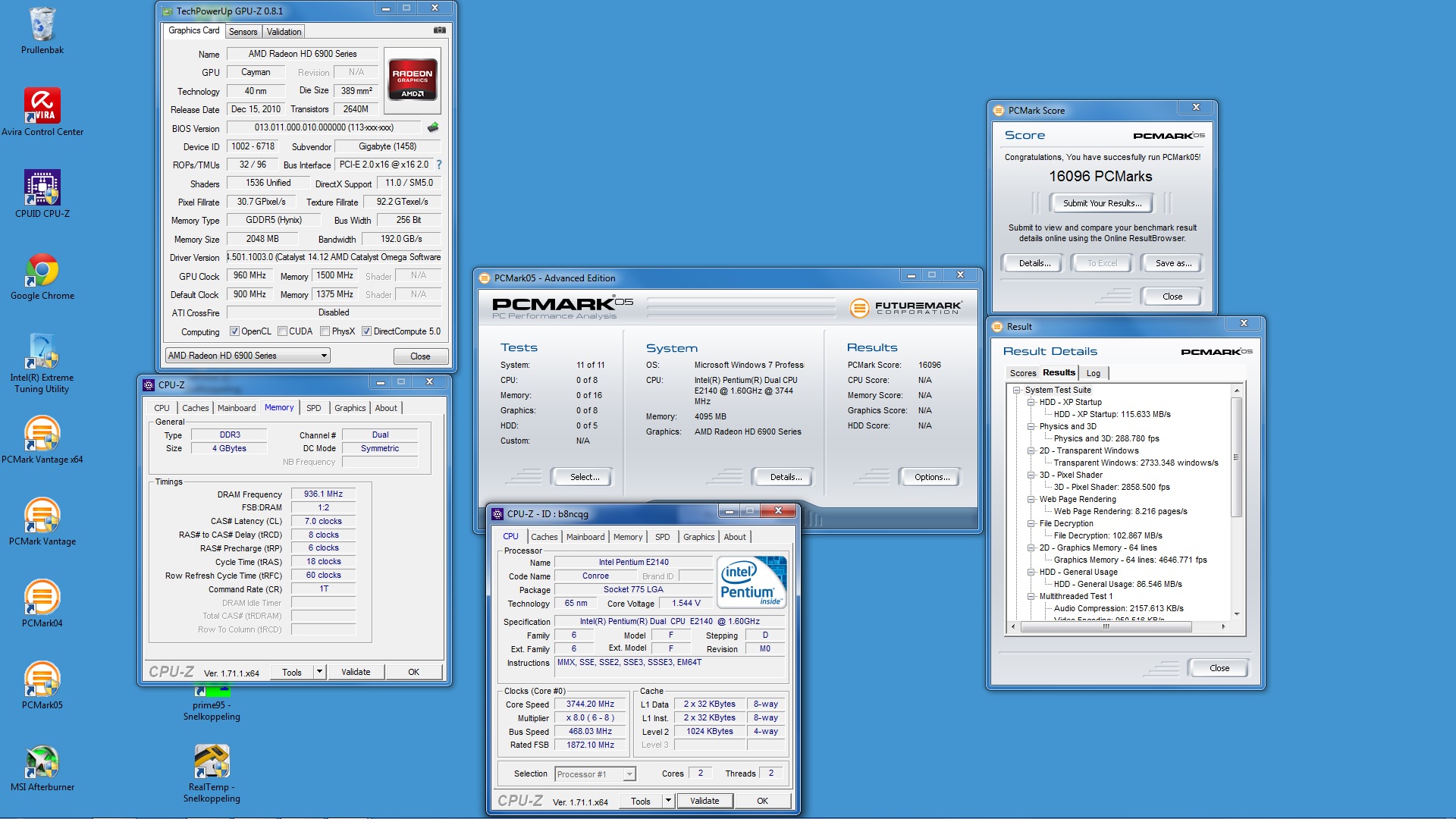Collapse the Web Page Rendering node
This screenshot has height=819, width=1456.
(x=1031, y=500)
